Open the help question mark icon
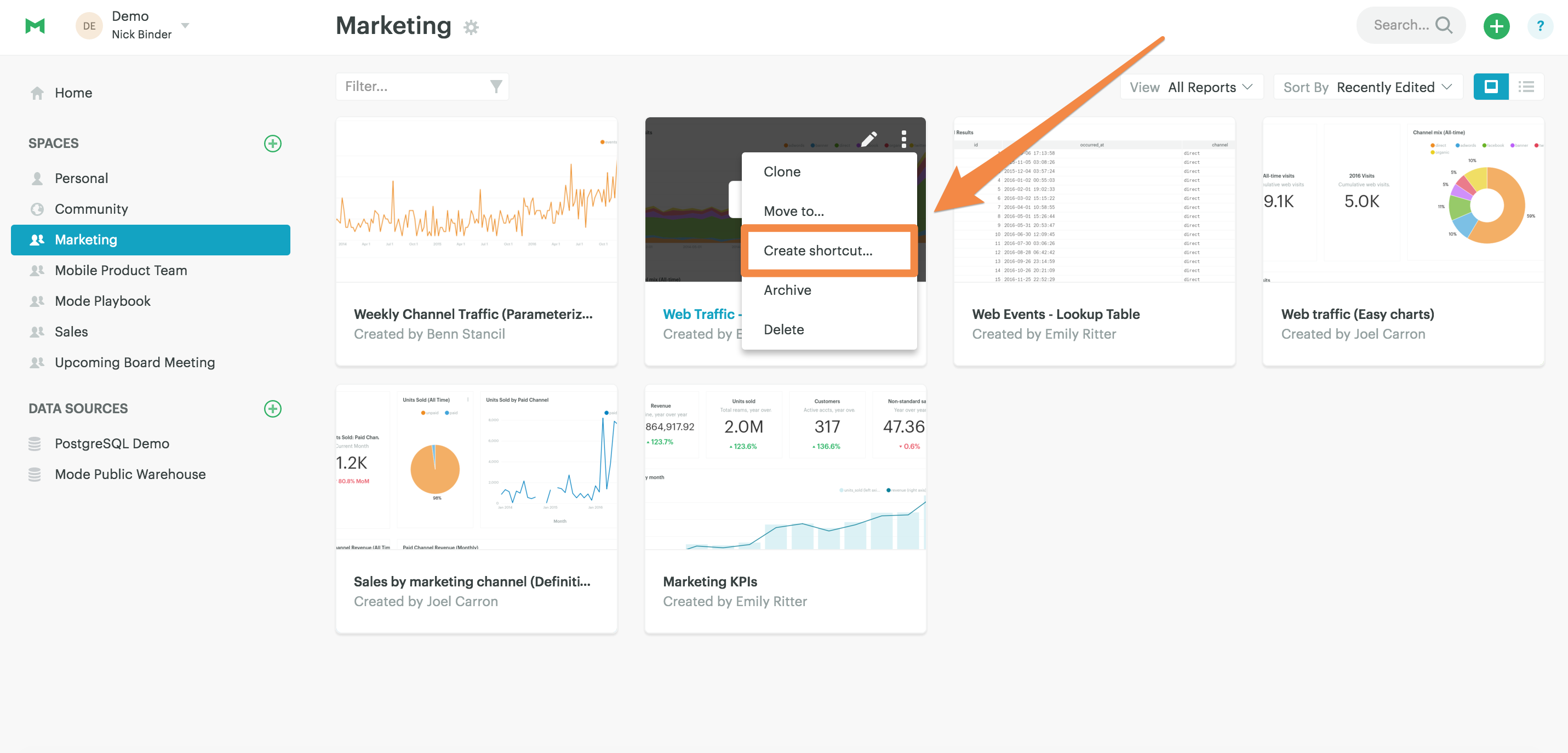Viewport: 1568px width, 753px height. (x=1540, y=26)
